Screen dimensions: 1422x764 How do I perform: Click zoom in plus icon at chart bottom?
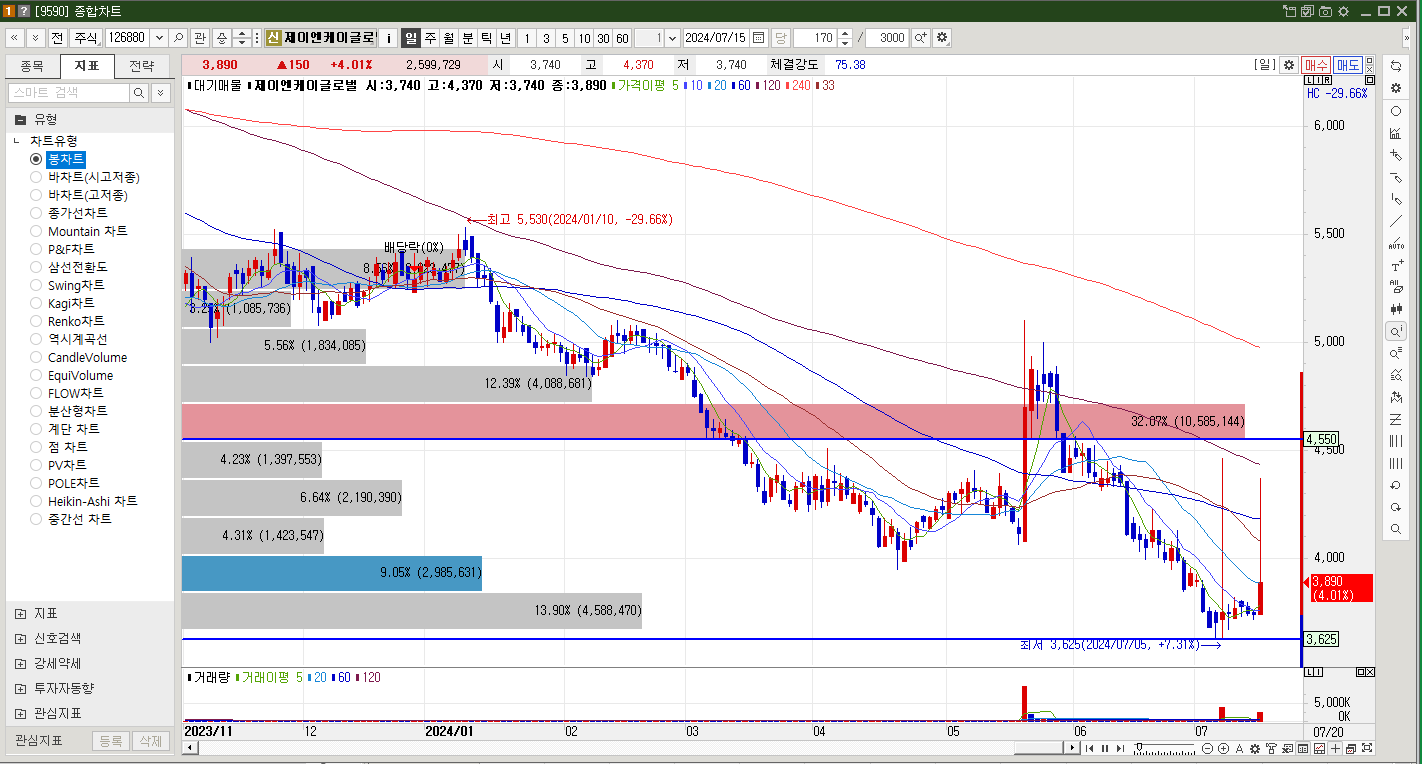pyautogui.click(x=1223, y=748)
